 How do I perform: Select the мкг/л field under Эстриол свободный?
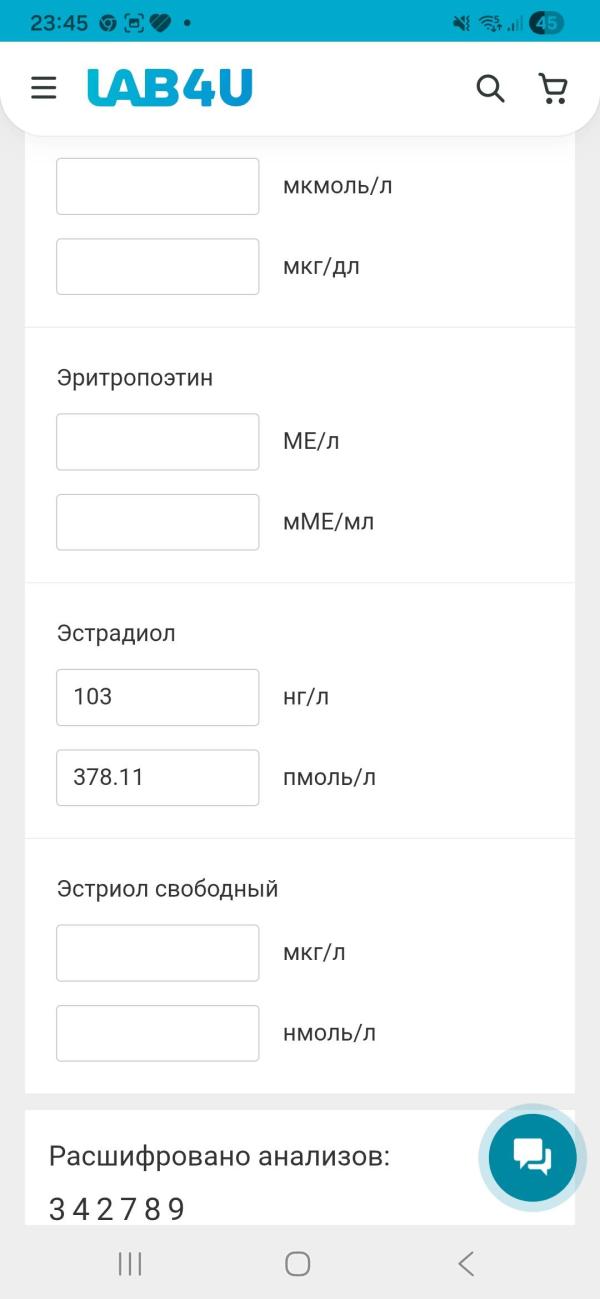point(157,952)
